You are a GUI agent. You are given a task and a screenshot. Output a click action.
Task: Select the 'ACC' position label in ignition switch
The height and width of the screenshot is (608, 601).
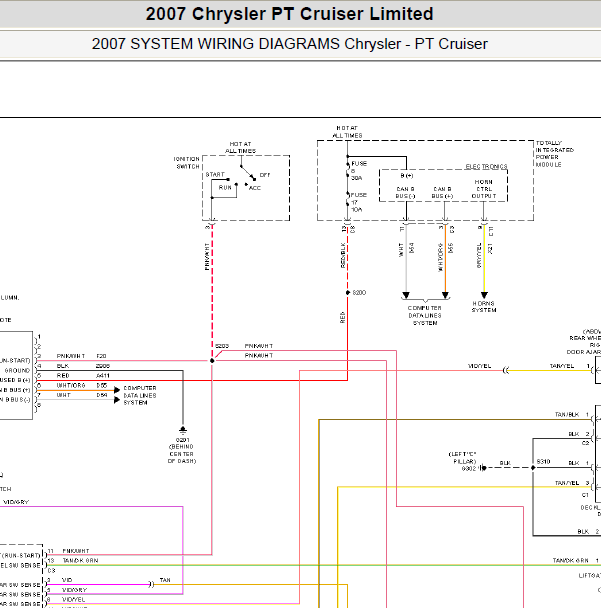click(x=255, y=188)
